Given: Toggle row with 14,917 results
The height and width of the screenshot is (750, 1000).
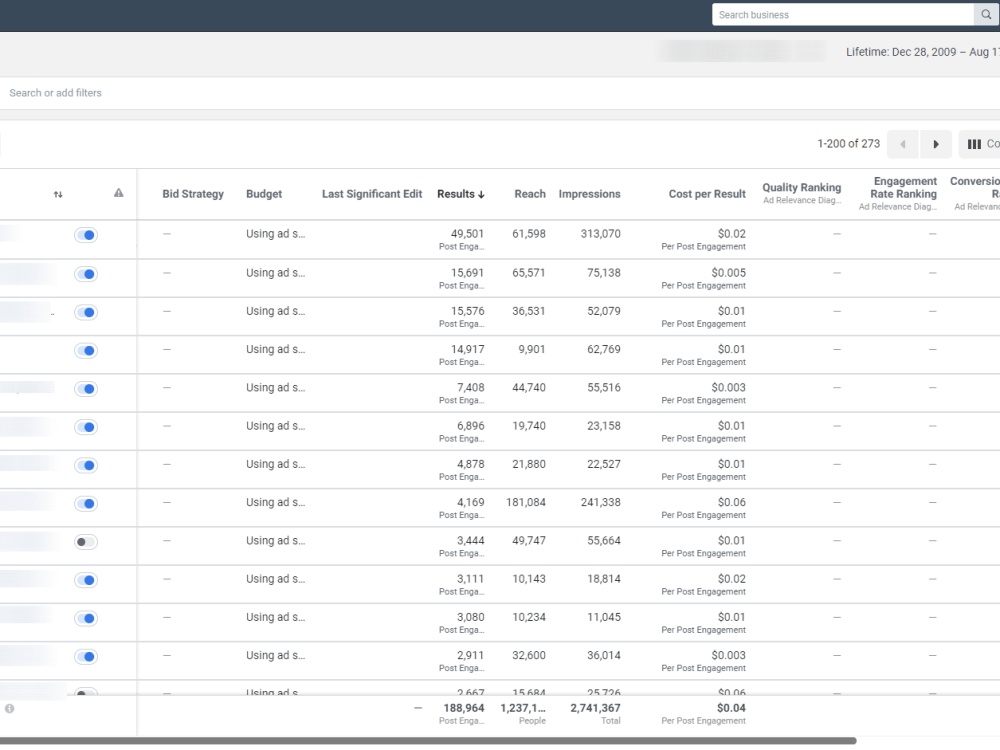Looking at the screenshot, I should (x=85, y=351).
